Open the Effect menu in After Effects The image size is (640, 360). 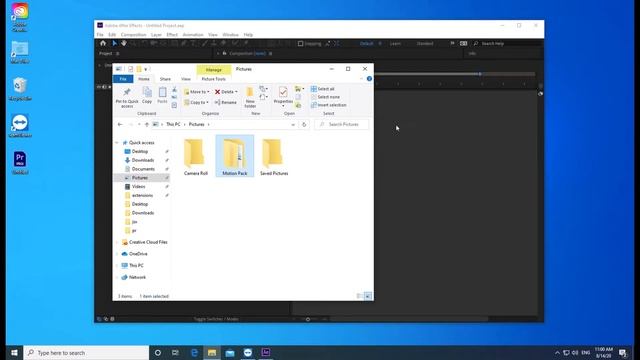(x=172, y=35)
